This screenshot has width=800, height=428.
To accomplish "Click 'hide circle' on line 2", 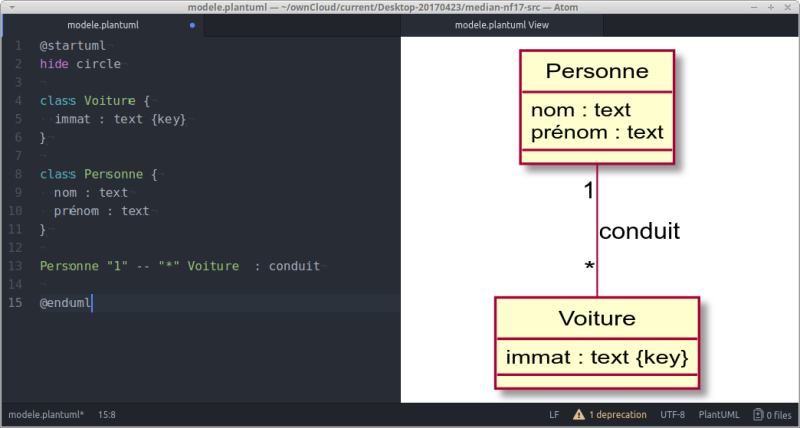I will [x=80, y=64].
